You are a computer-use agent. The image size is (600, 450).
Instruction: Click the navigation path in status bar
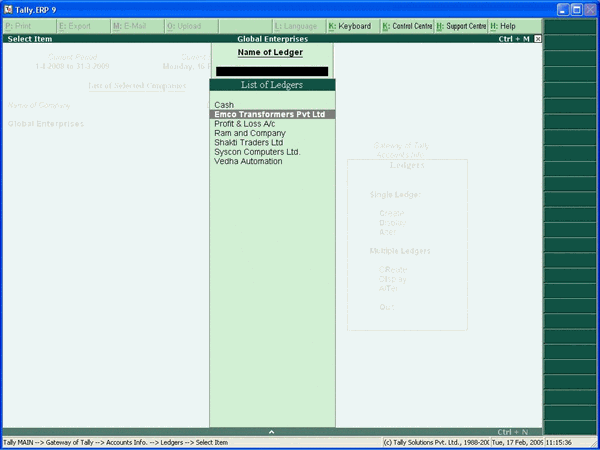tap(116, 442)
